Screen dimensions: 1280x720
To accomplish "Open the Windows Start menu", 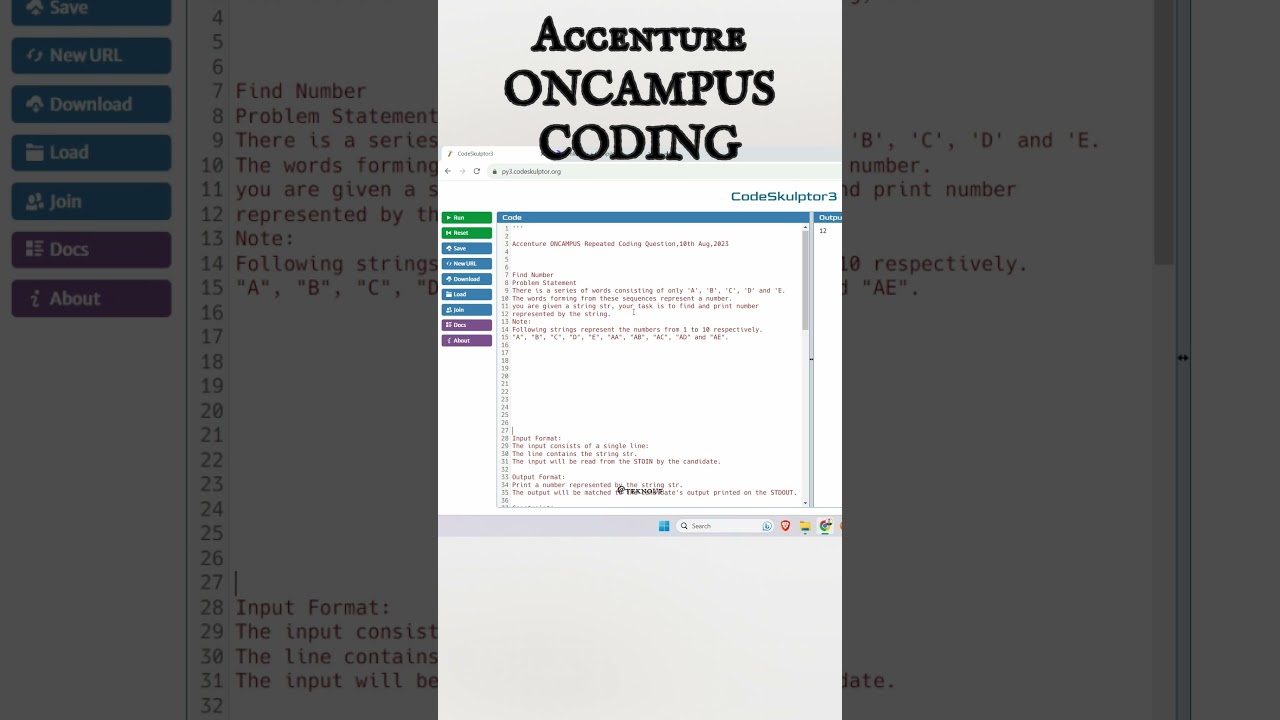I will [x=664, y=526].
